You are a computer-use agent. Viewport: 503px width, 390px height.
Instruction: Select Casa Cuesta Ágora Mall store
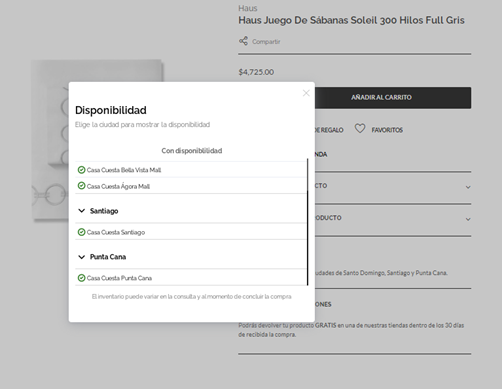(x=191, y=186)
